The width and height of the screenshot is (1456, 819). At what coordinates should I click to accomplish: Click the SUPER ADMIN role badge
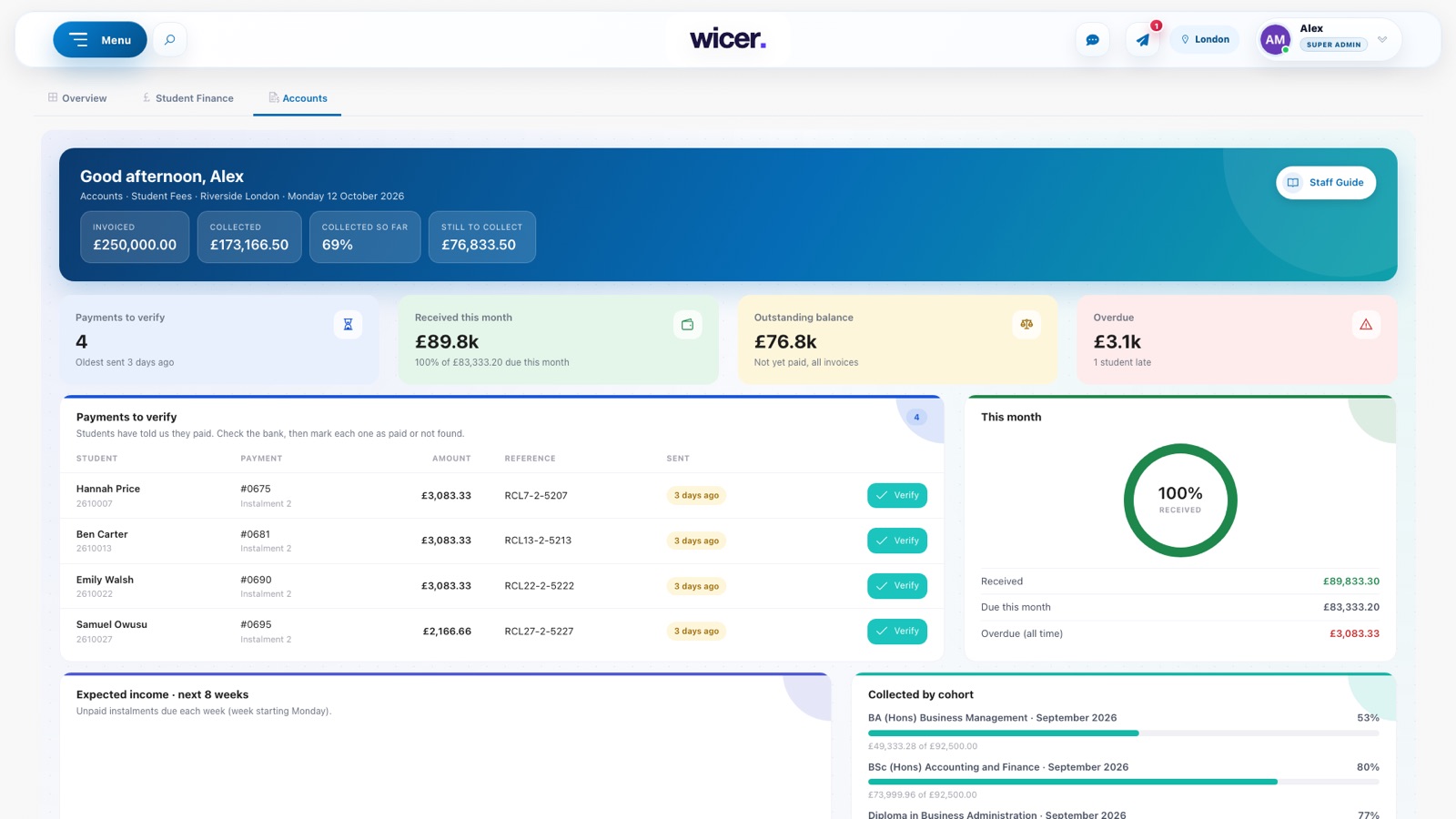click(1334, 45)
